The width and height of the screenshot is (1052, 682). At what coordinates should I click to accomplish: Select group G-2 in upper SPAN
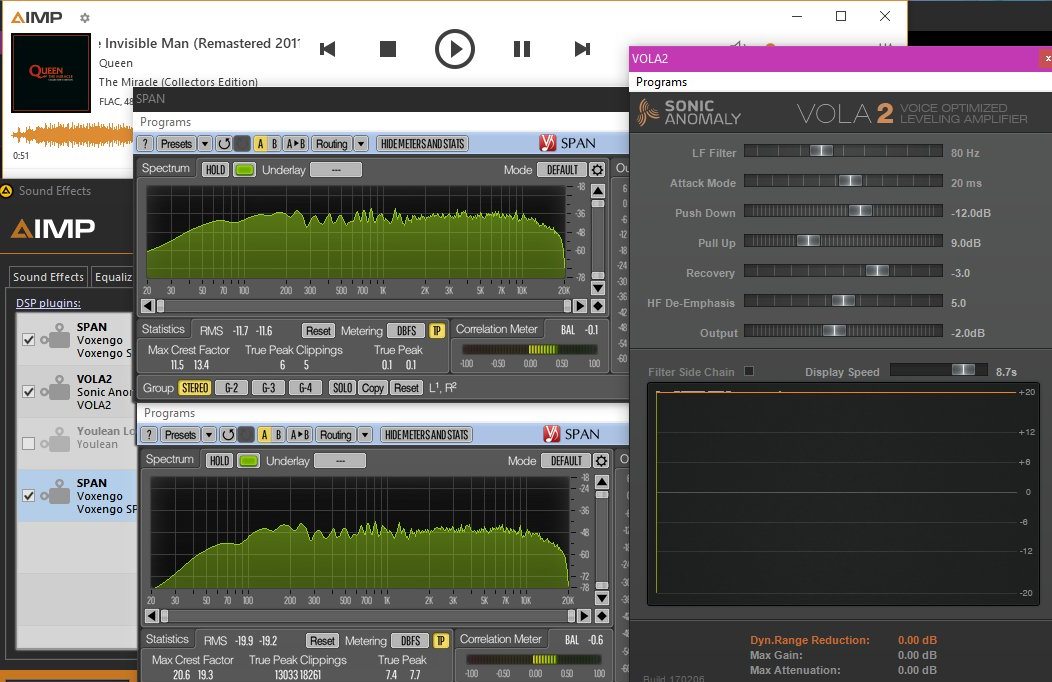231,388
